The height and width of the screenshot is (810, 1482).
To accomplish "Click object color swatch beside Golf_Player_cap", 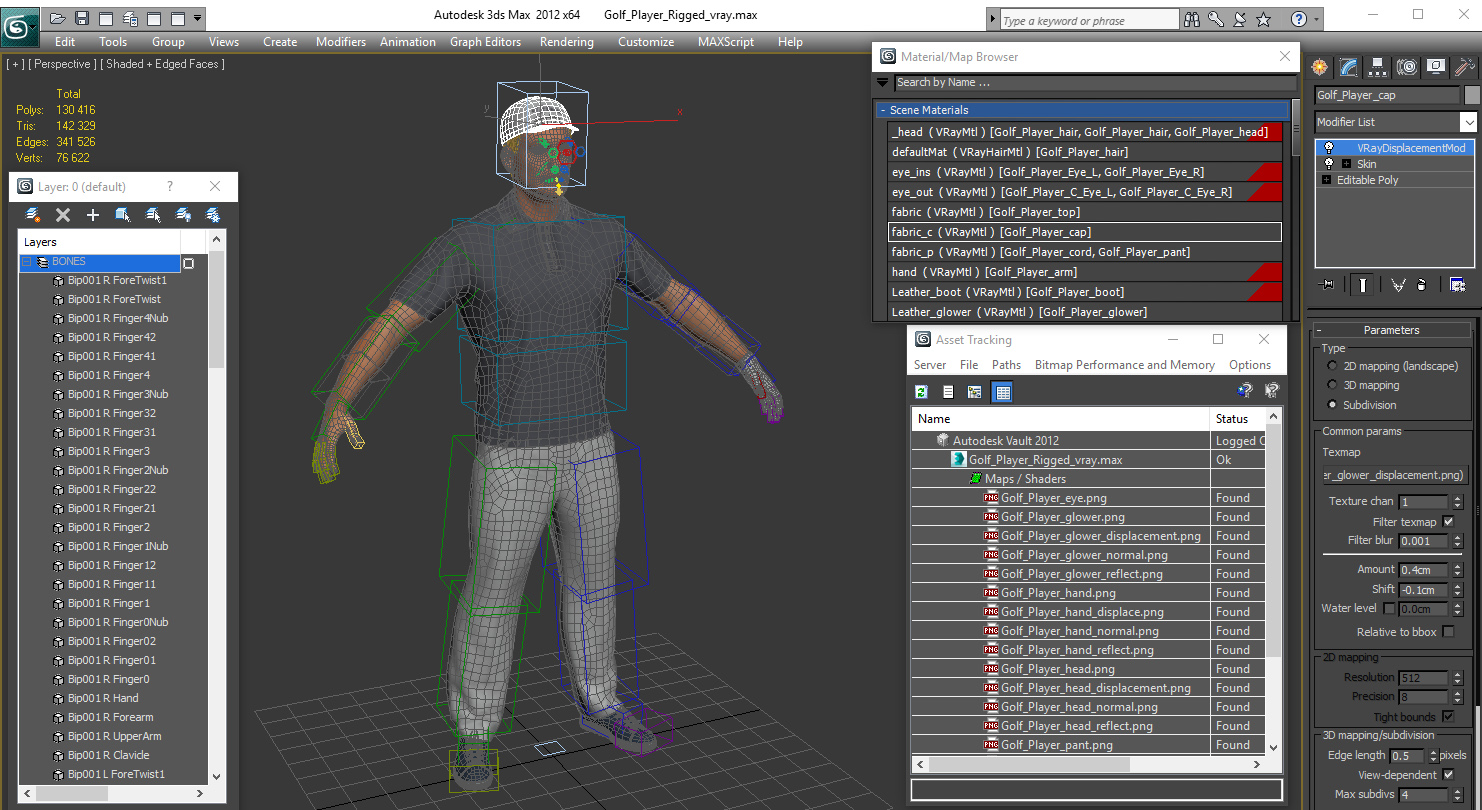I will (1471, 95).
